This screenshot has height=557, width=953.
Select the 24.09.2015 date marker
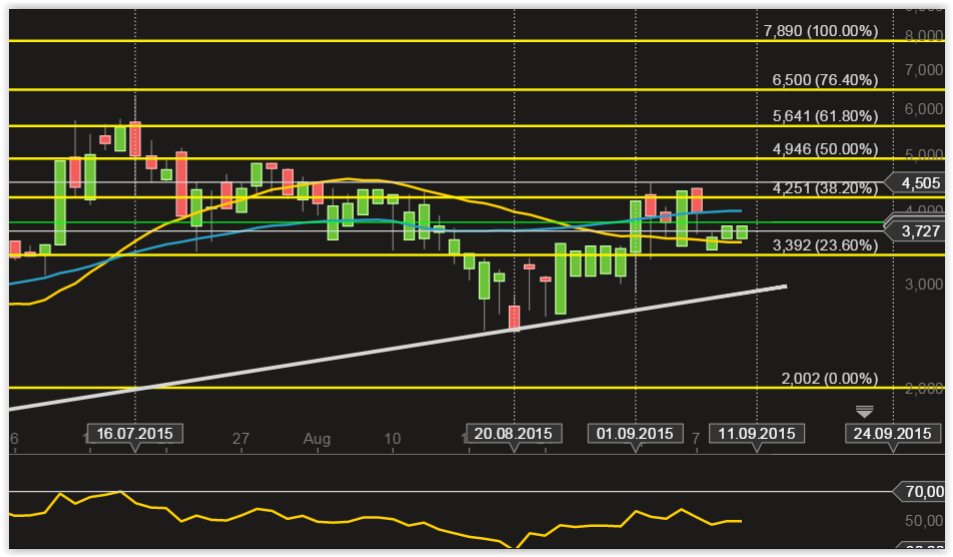pyautogui.click(x=892, y=434)
